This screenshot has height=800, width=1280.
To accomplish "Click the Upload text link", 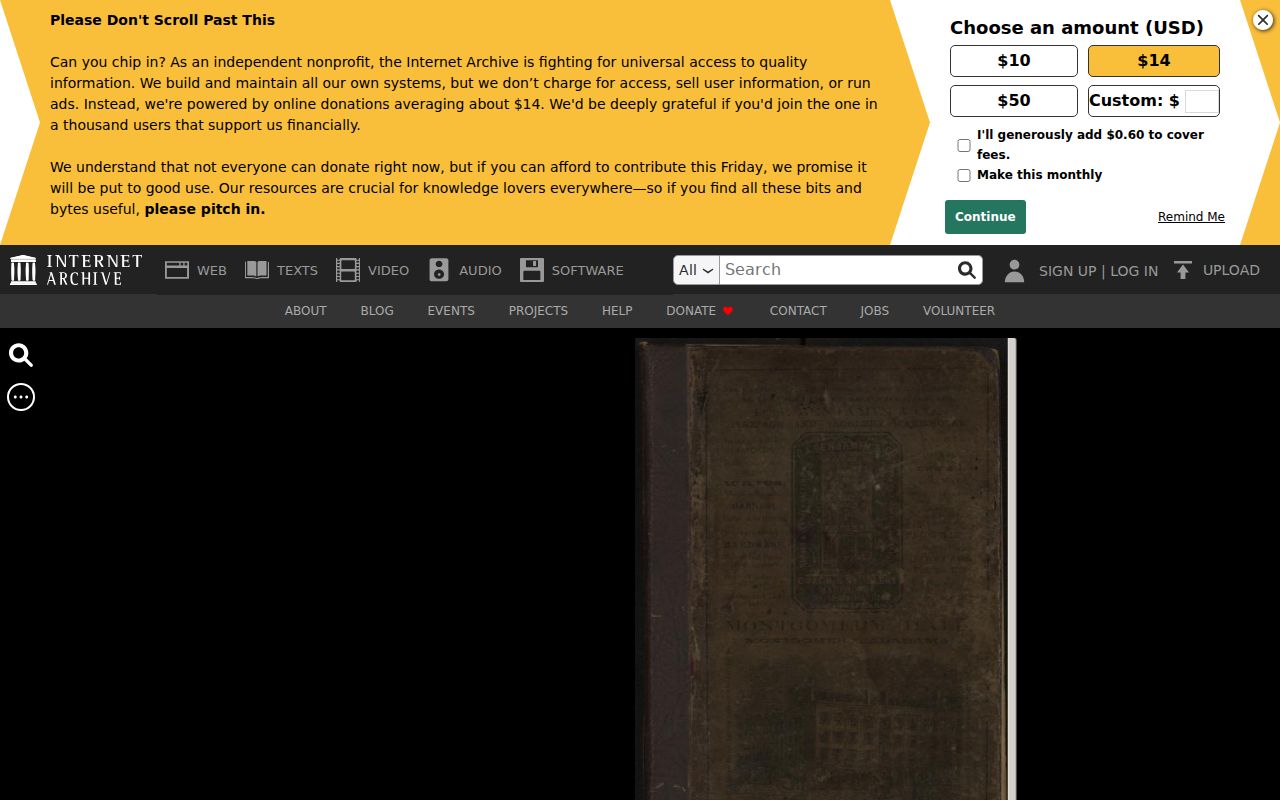I will pos(1231,270).
